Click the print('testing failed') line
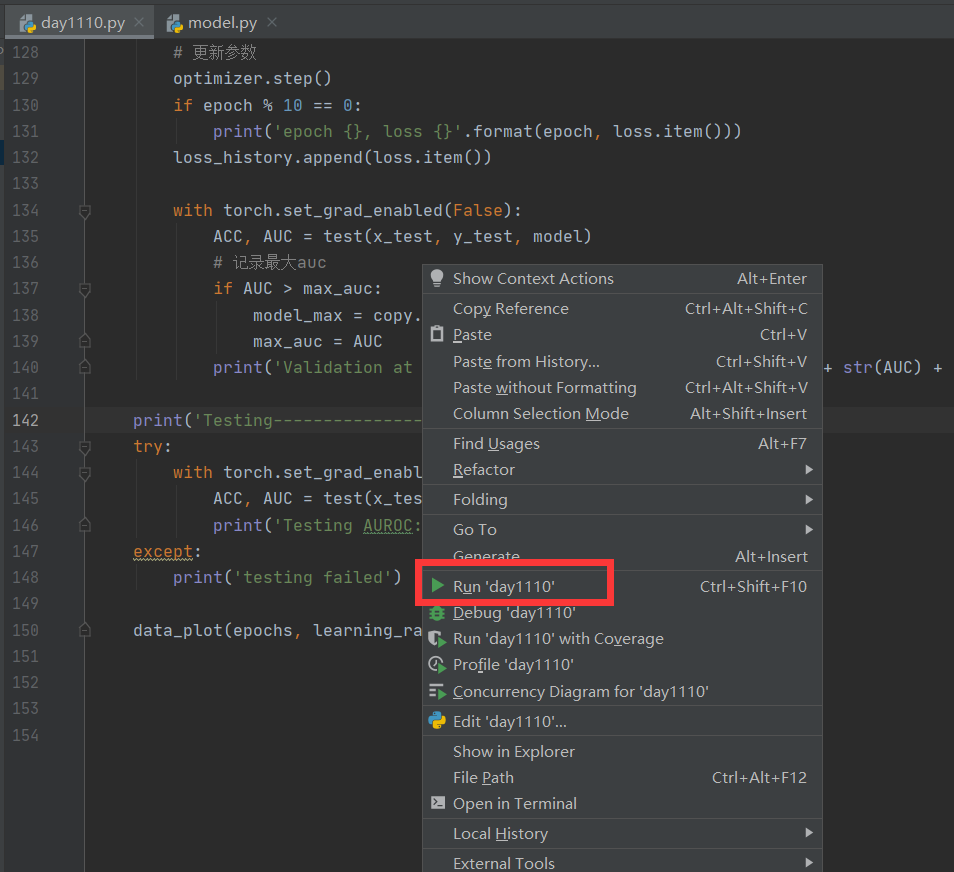954x872 pixels. [x=287, y=577]
